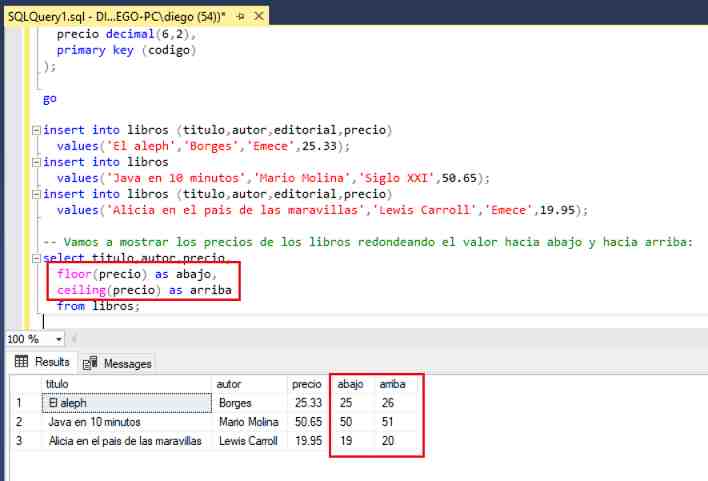The height and width of the screenshot is (481, 708).
Task: Select the abajo value 50 cell
Action: tap(353, 422)
